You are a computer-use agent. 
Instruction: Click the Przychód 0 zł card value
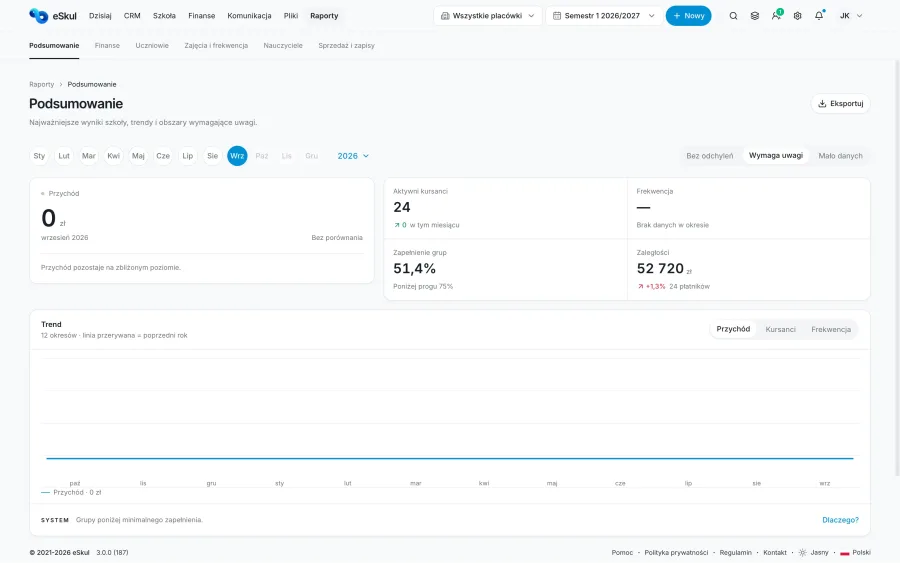[53, 219]
